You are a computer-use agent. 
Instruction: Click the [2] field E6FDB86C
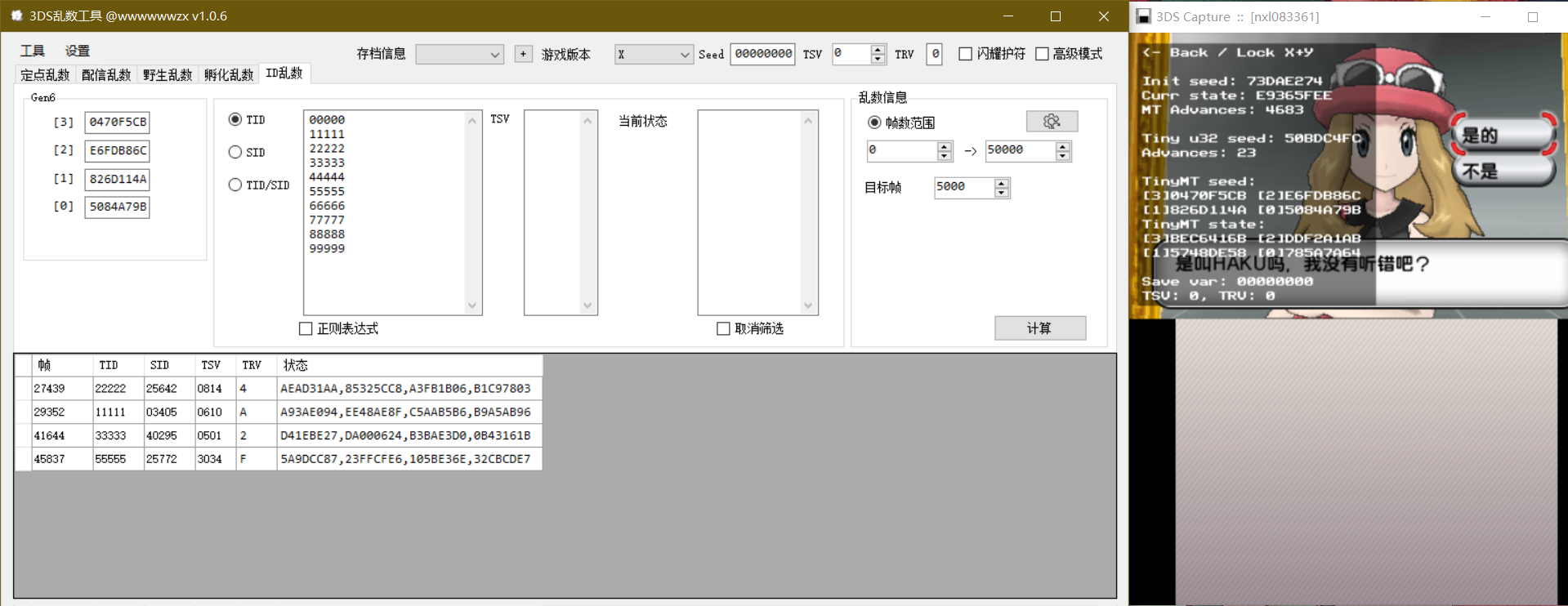(117, 151)
